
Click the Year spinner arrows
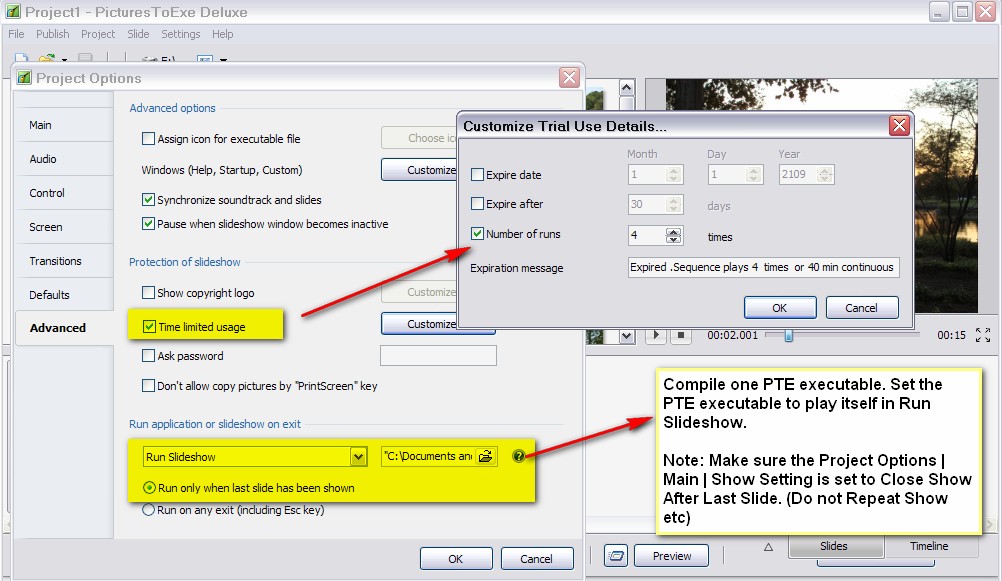pos(825,174)
